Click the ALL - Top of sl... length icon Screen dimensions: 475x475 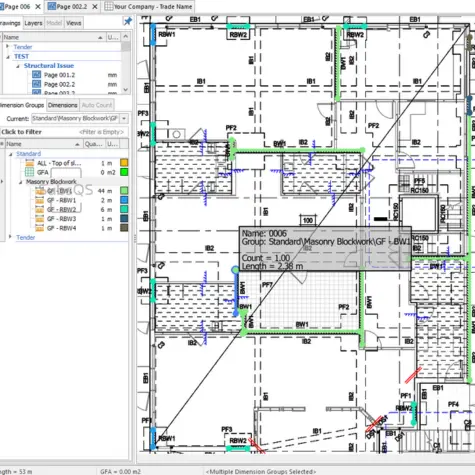click(30, 163)
